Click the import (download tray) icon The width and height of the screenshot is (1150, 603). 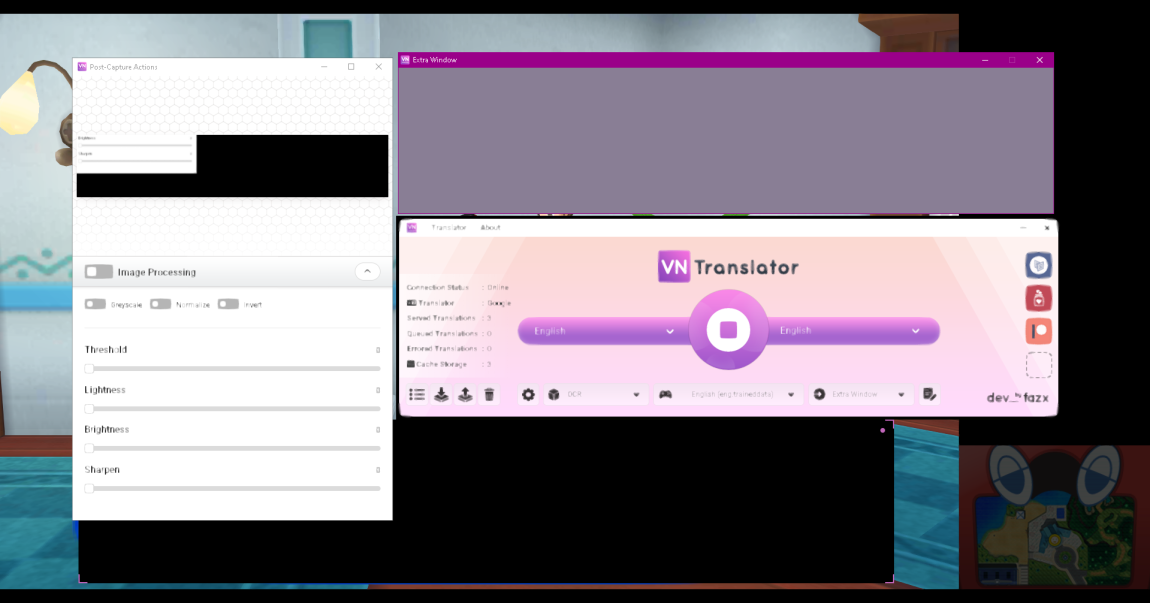click(441, 395)
